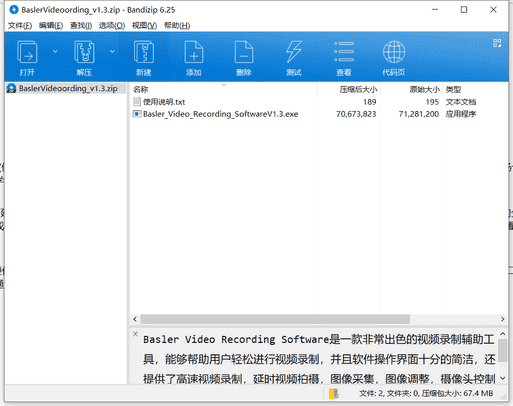Click the grid layout icon in the toolbar corner

tap(497, 43)
